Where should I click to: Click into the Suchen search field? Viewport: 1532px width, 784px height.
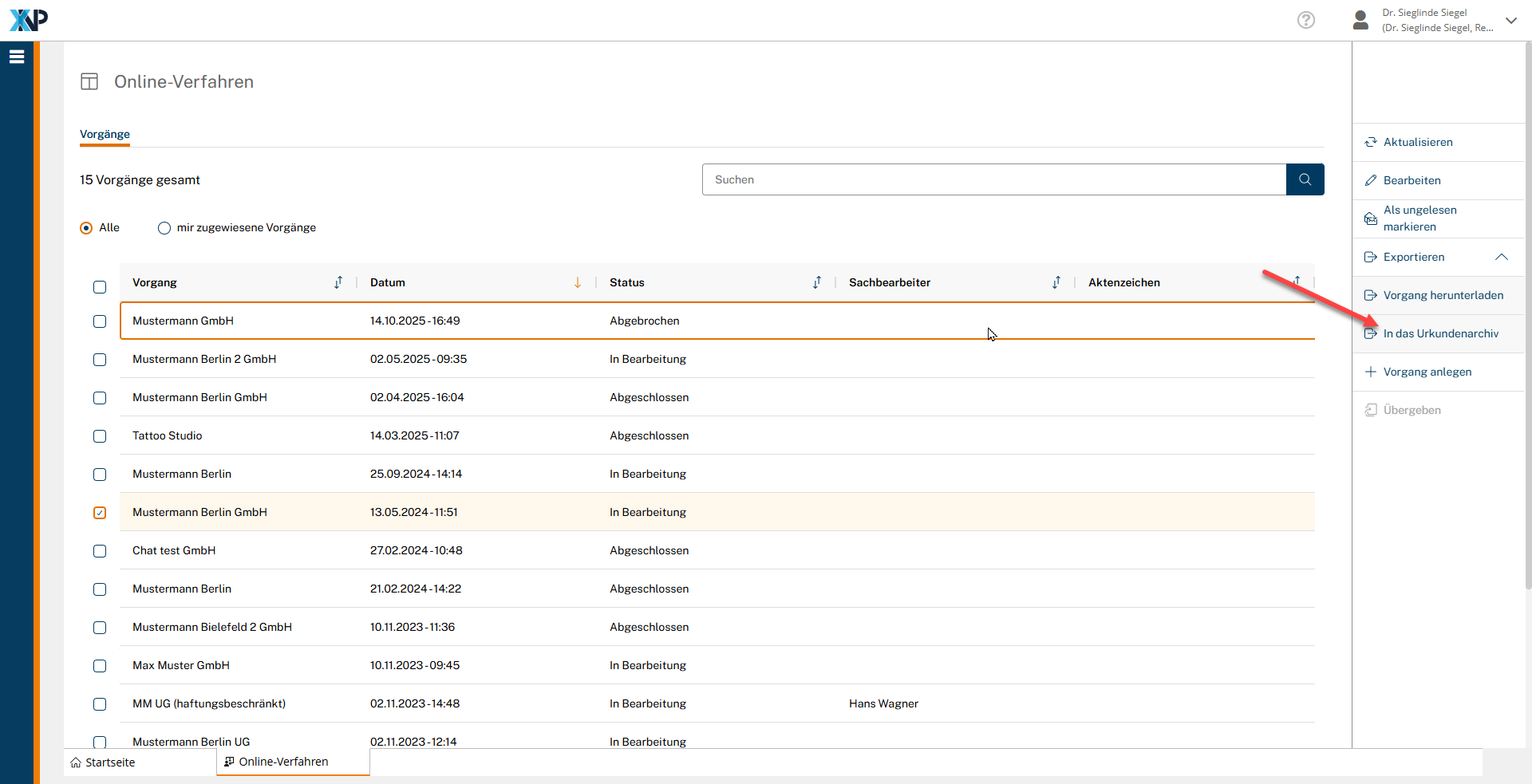993,179
